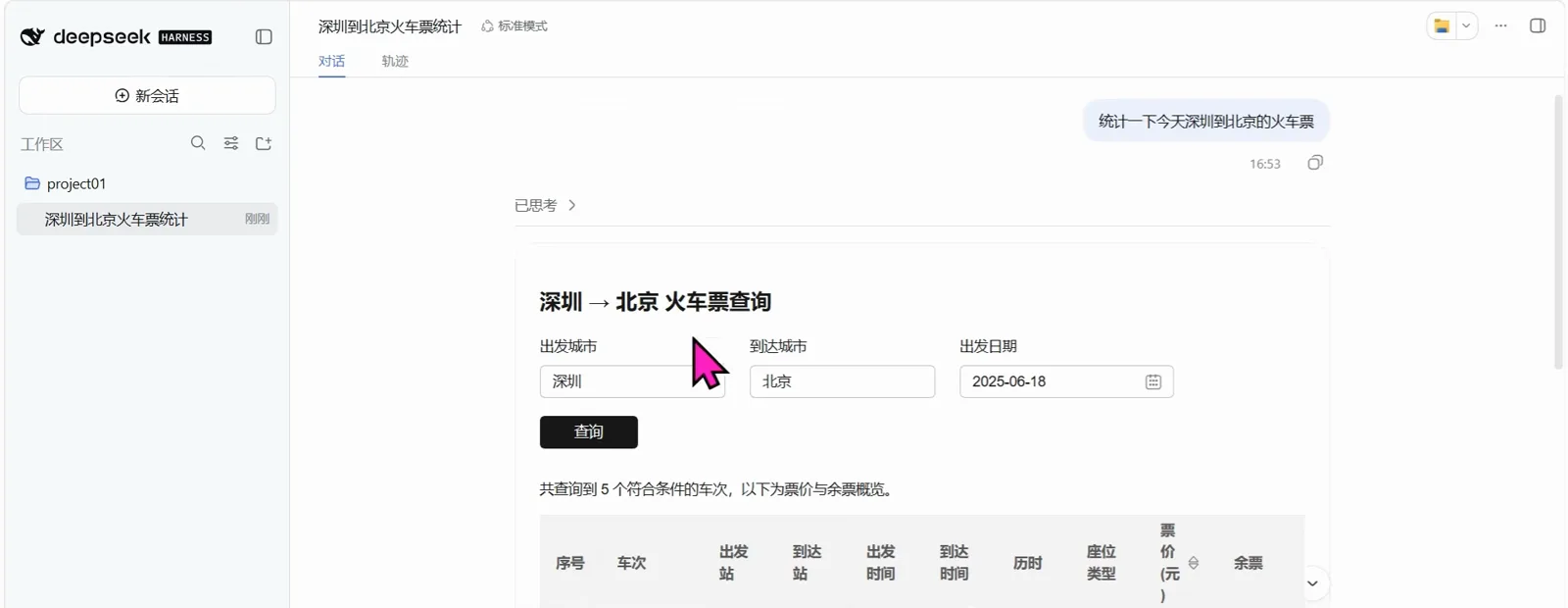Click the vertical scrollbar of the conversation
Screen dimensions: 1568x608
pos(1558,232)
